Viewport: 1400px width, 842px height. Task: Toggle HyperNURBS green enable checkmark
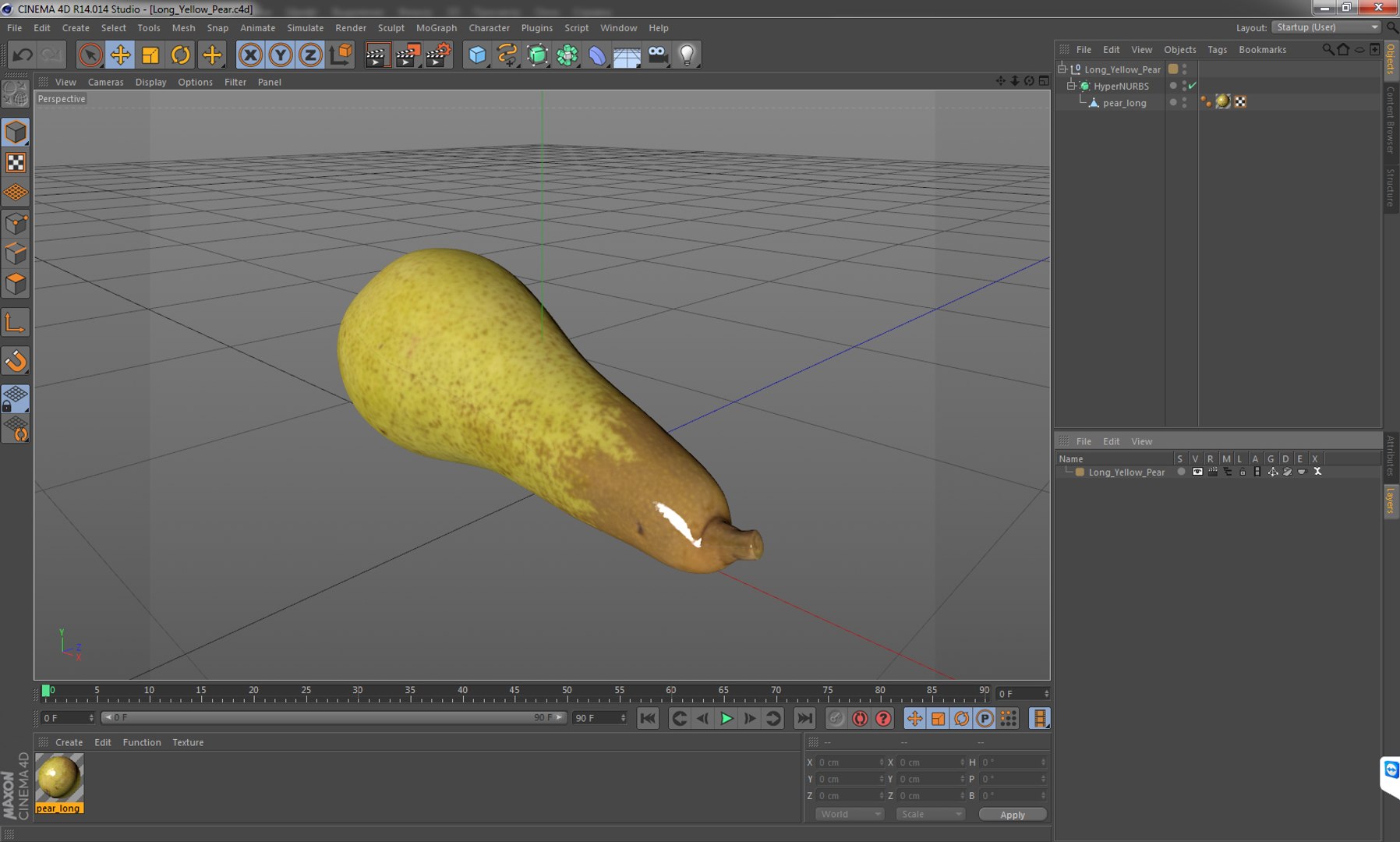tap(1193, 86)
